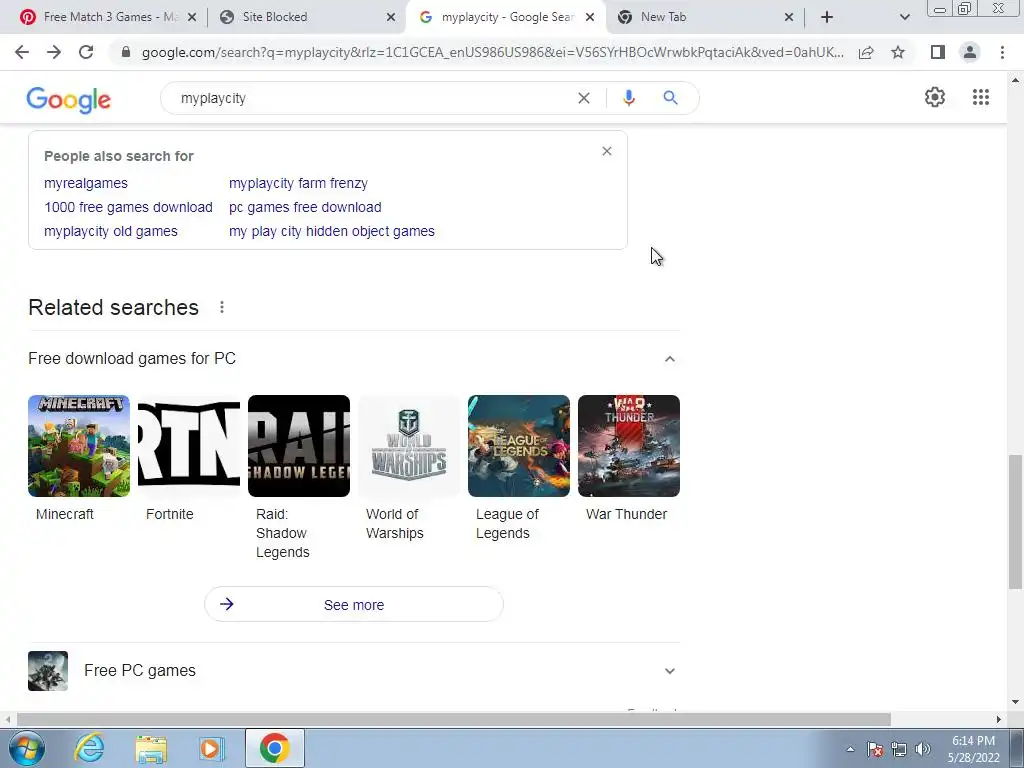Image resolution: width=1024 pixels, height=768 pixels.
Task: Open the tab search dropdown
Action: pos(904,17)
